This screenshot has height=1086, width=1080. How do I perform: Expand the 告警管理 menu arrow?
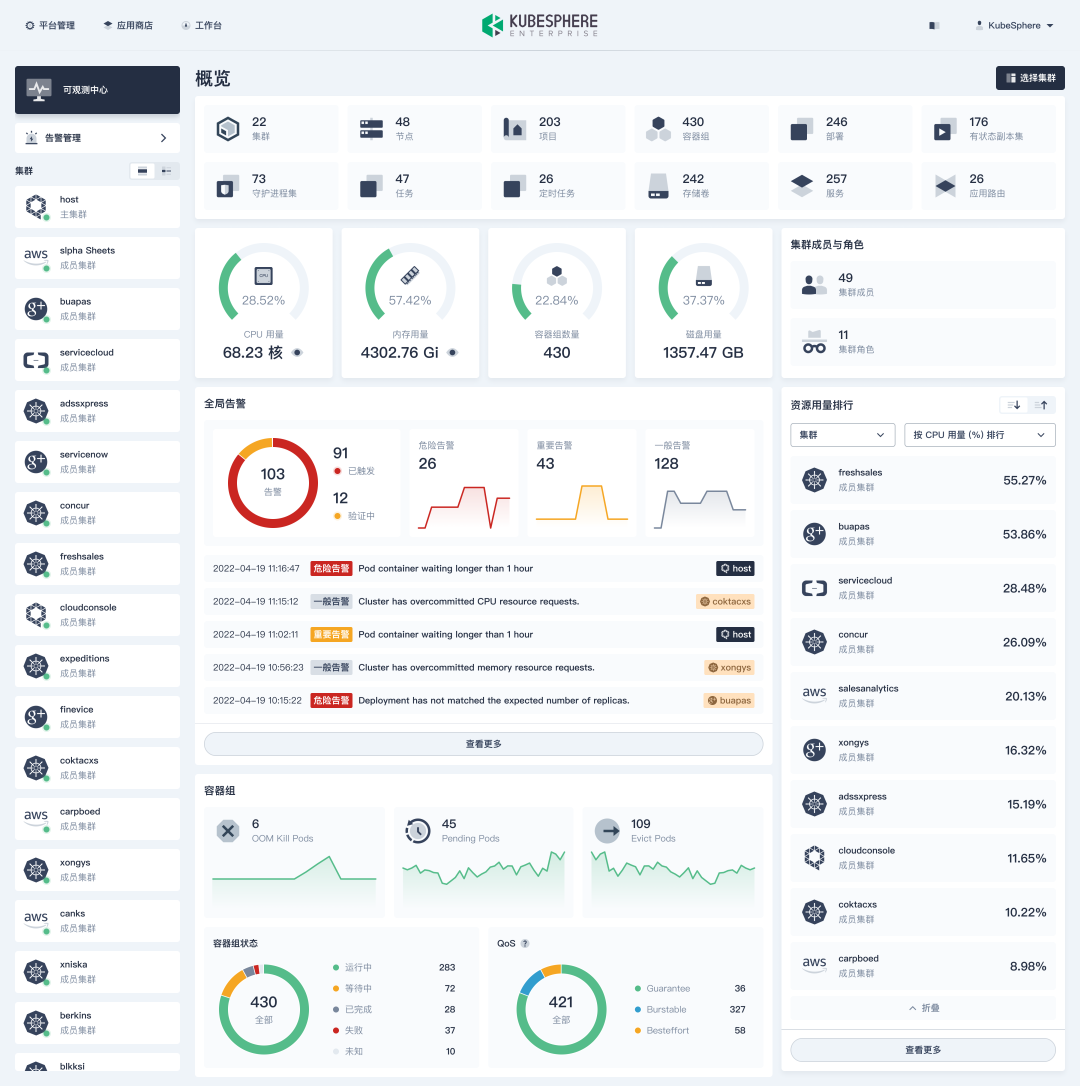(163, 138)
